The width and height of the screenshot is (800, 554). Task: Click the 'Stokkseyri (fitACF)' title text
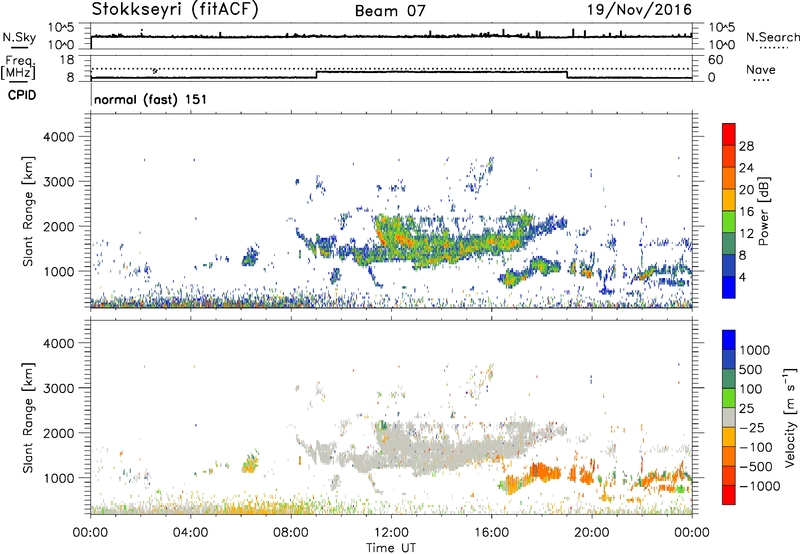[175, 10]
